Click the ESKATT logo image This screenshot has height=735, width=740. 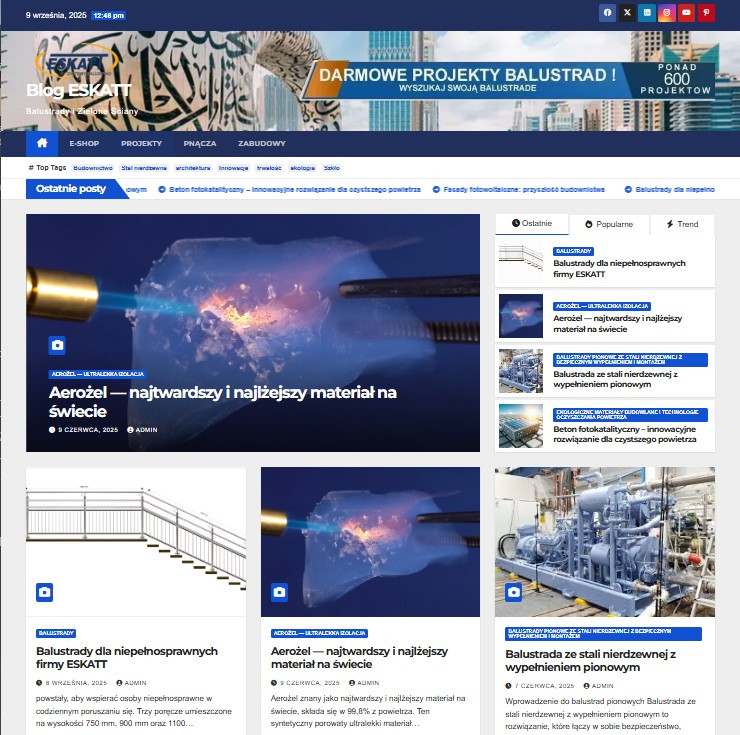(76, 61)
